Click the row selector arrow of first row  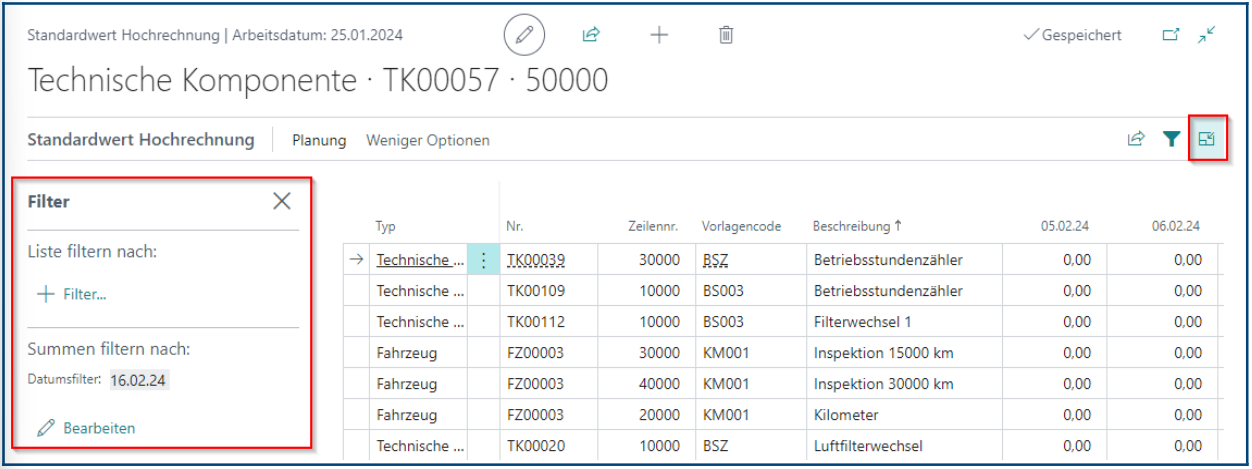356,260
